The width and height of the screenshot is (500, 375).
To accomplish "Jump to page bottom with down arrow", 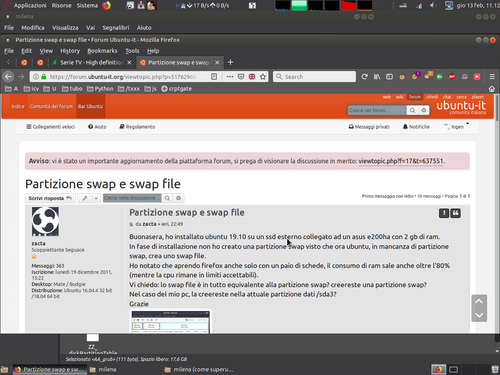I will tap(479, 315).
